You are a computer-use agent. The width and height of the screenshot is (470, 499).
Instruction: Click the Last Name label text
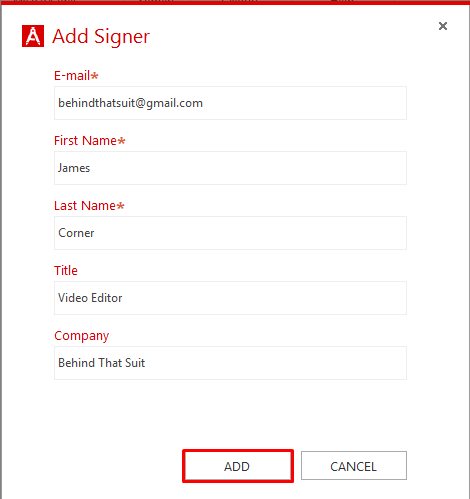[x=85, y=206]
